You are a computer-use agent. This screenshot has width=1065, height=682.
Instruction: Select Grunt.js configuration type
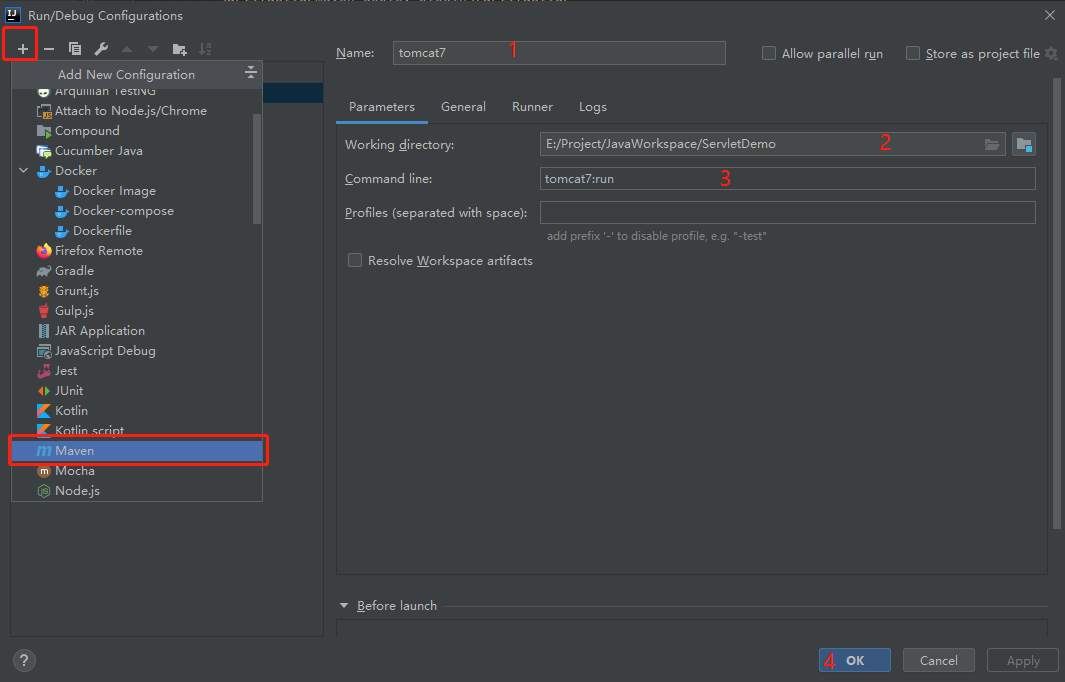[x=137, y=291]
